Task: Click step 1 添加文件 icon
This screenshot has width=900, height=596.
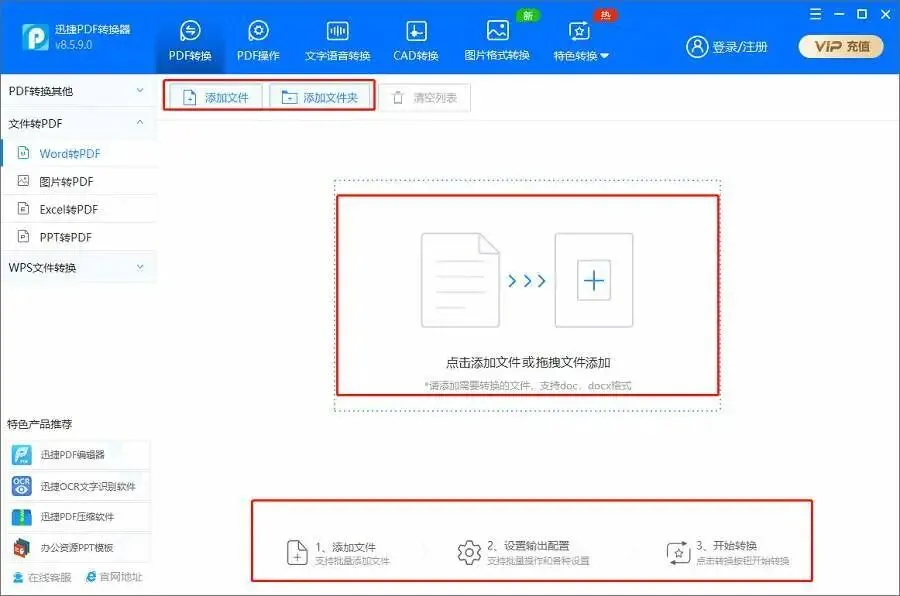Action: (297, 552)
